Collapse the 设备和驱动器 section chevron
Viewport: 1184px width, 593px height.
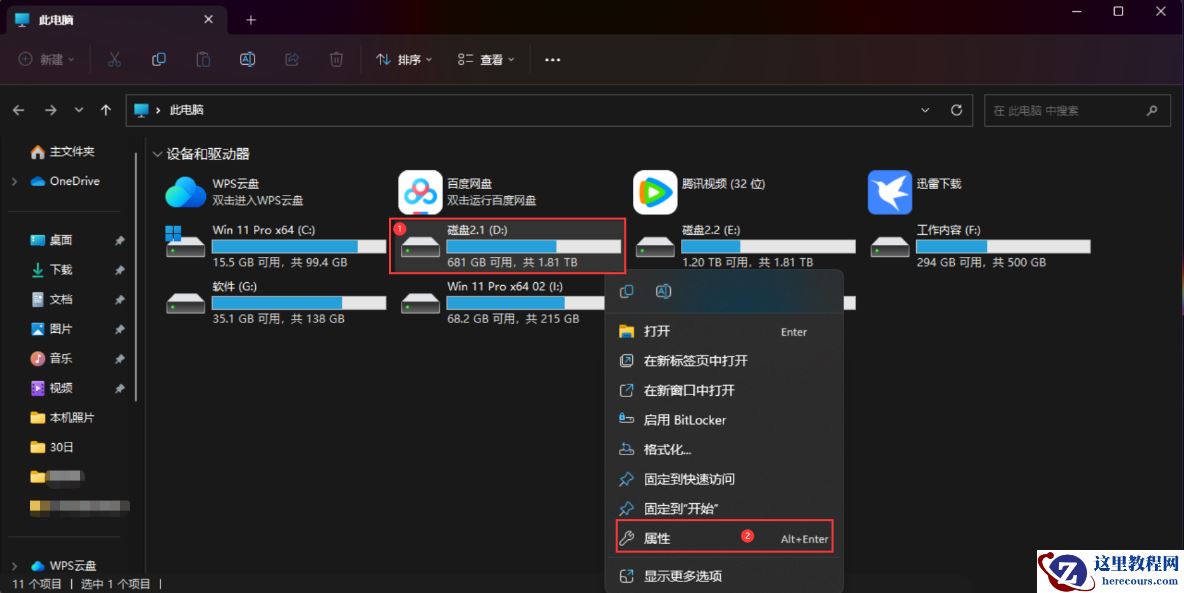(x=157, y=153)
